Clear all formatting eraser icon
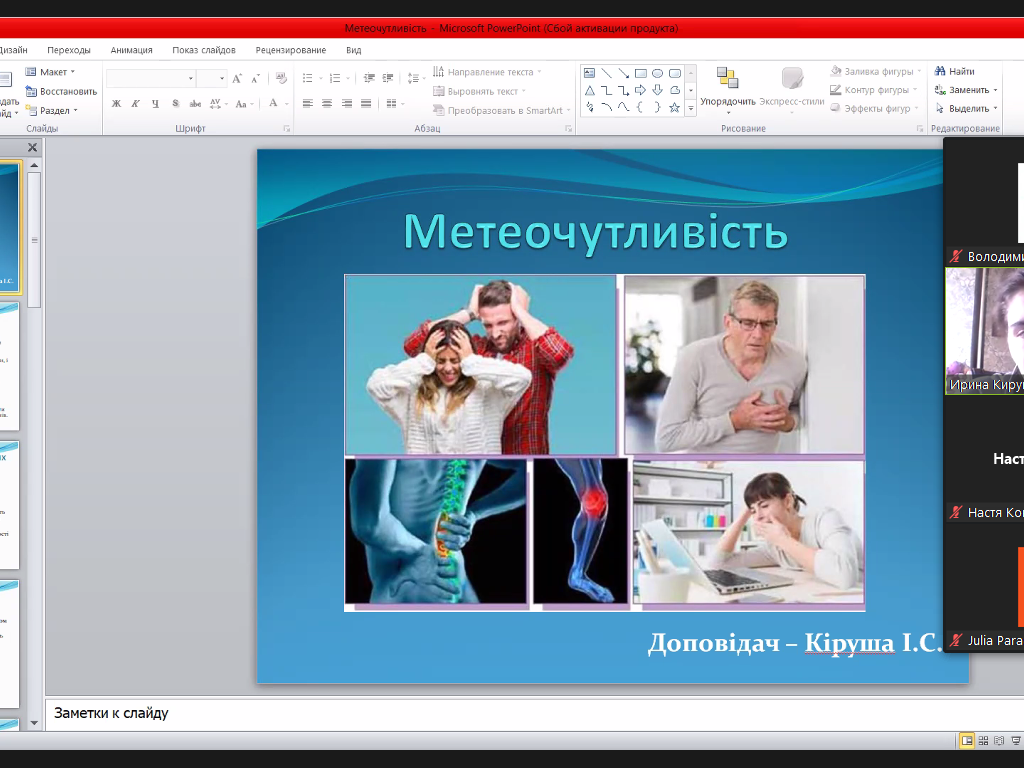 point(281,78)
